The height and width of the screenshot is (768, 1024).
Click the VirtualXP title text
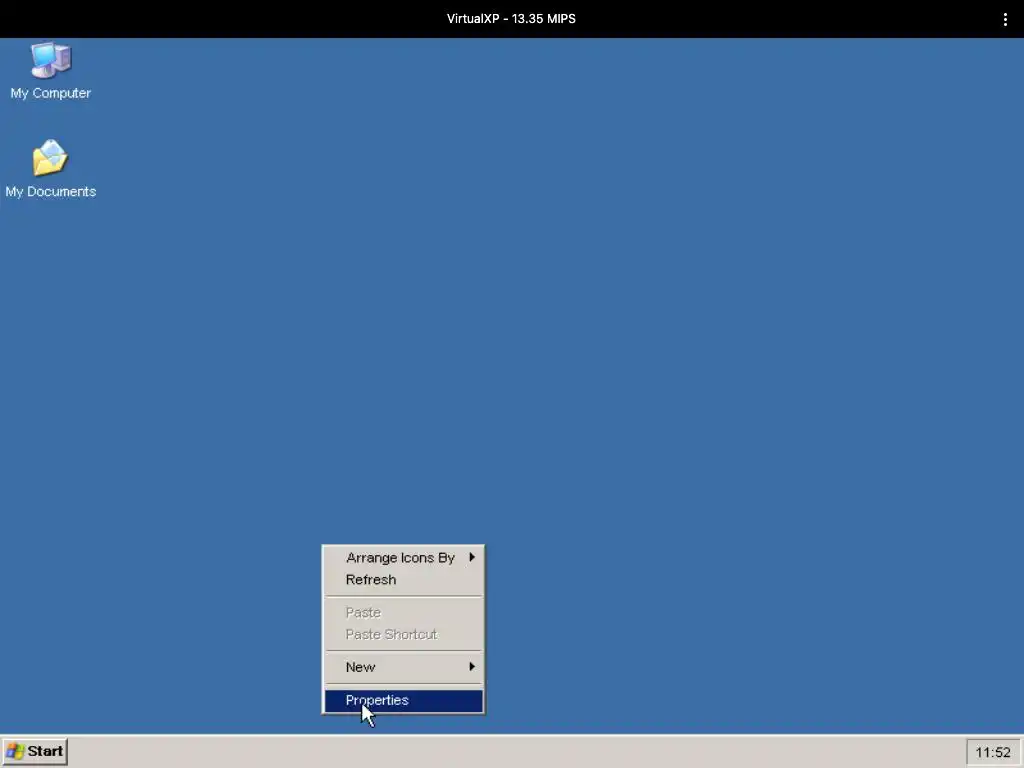(x=511, y=19)
